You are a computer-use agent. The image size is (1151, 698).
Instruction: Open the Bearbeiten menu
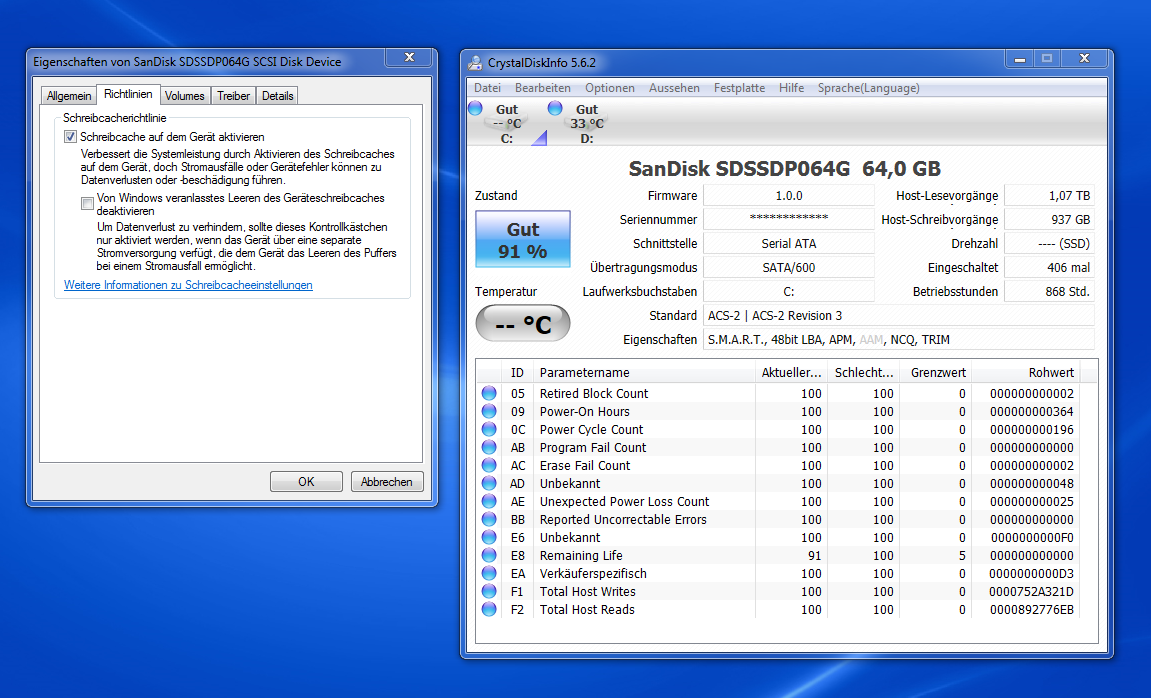[x=542, y=88]
